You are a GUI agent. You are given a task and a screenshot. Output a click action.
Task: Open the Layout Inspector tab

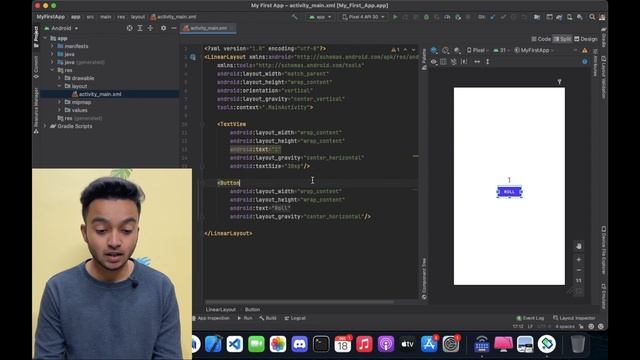pos(574,318)
